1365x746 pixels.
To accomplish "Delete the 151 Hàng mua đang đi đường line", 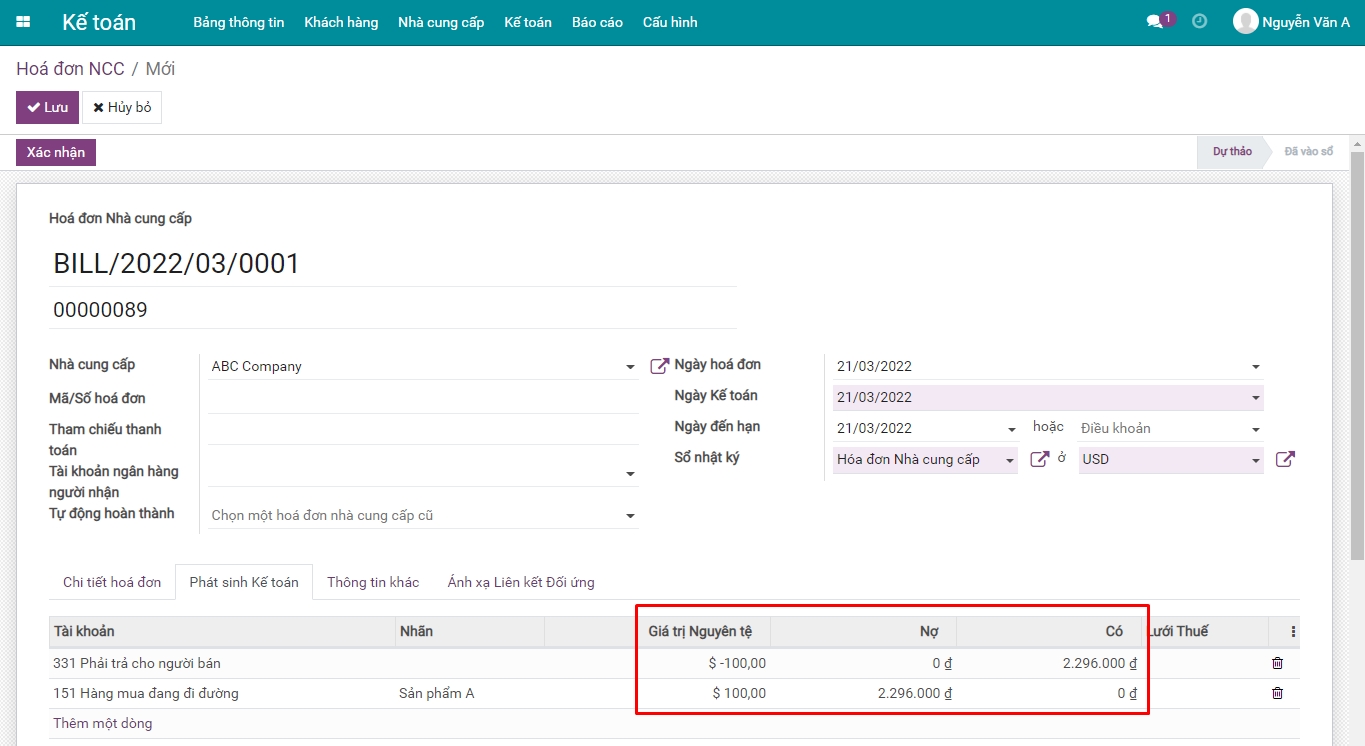I will (x=1277, y=693).
